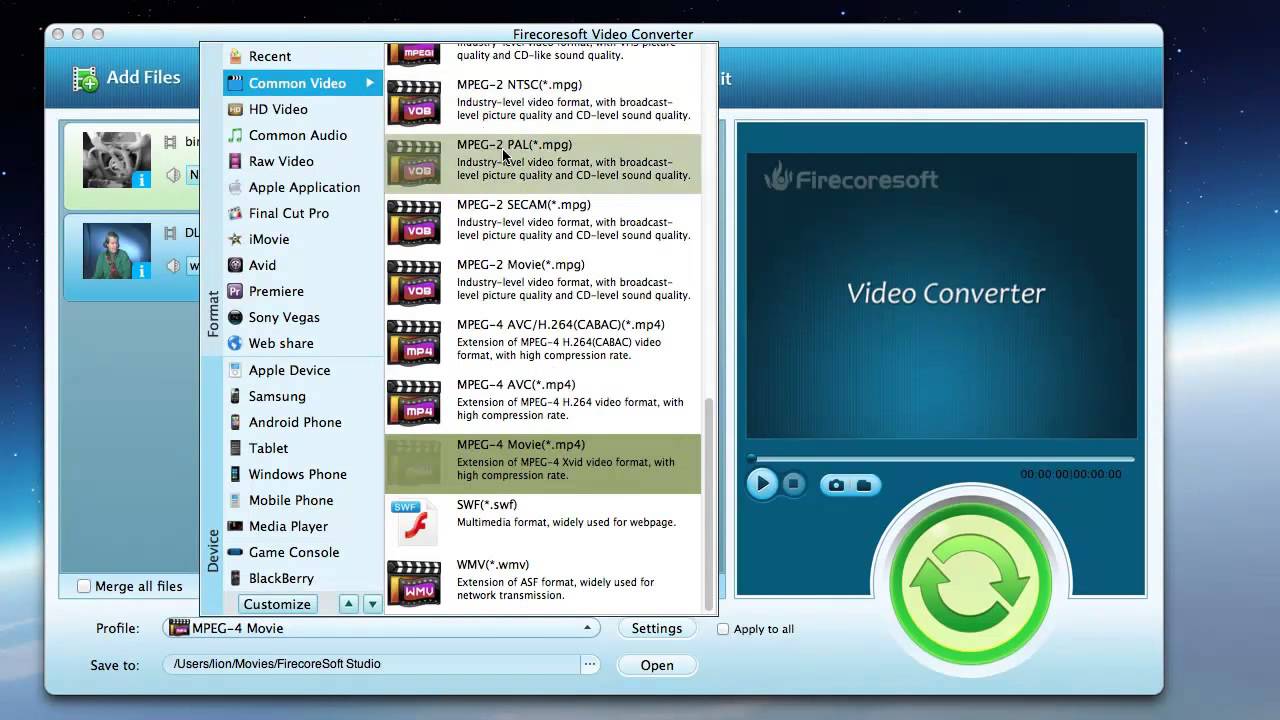Click the format list vertical scrollbar
The image size is (1280, 720).
click(x=710, y=503)
